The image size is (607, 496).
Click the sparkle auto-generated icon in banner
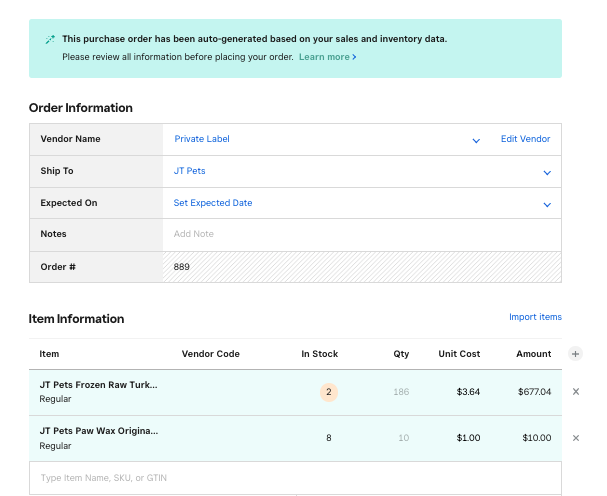click(49, 40)
